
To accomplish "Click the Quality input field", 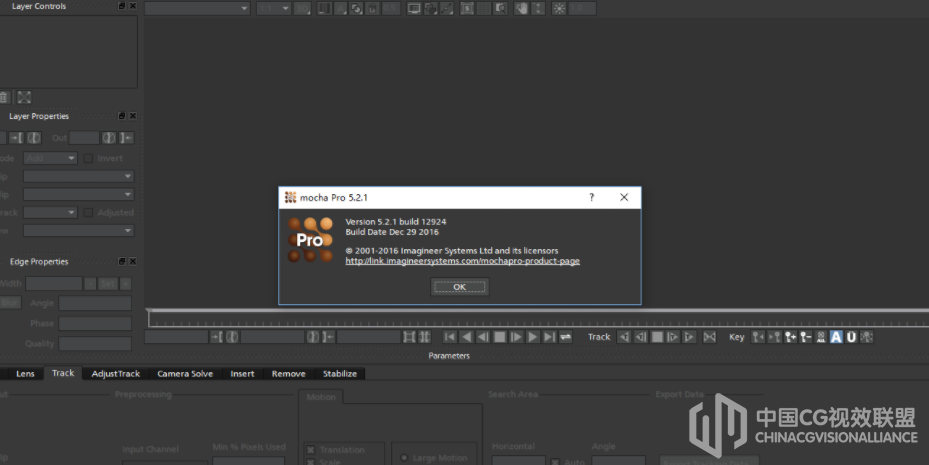I will (95, 344).
